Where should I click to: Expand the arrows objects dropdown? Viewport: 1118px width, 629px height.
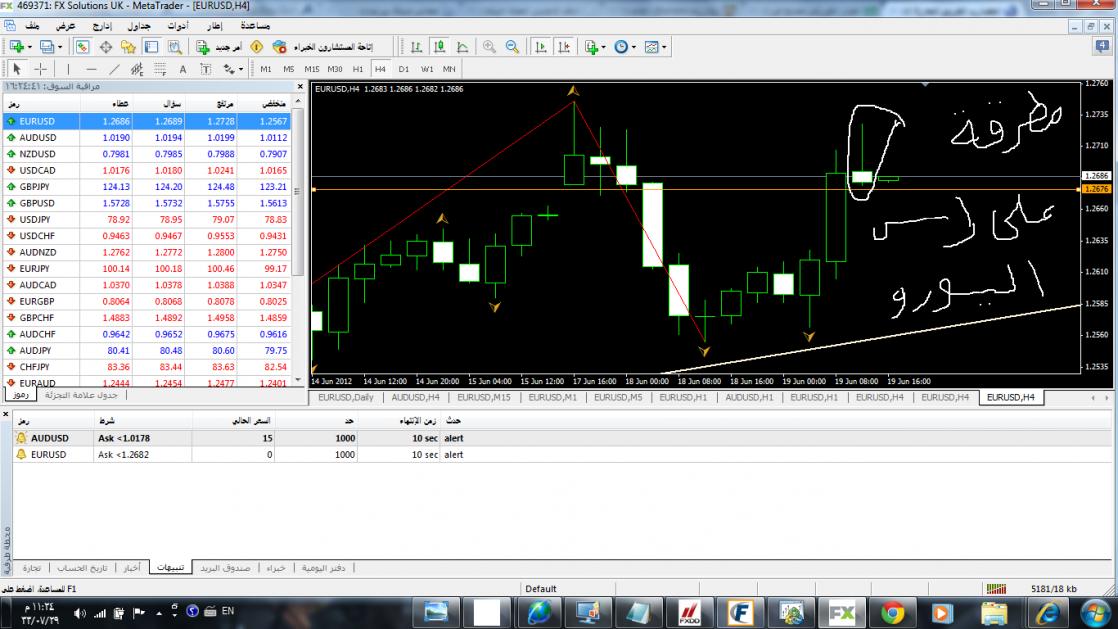241,69
